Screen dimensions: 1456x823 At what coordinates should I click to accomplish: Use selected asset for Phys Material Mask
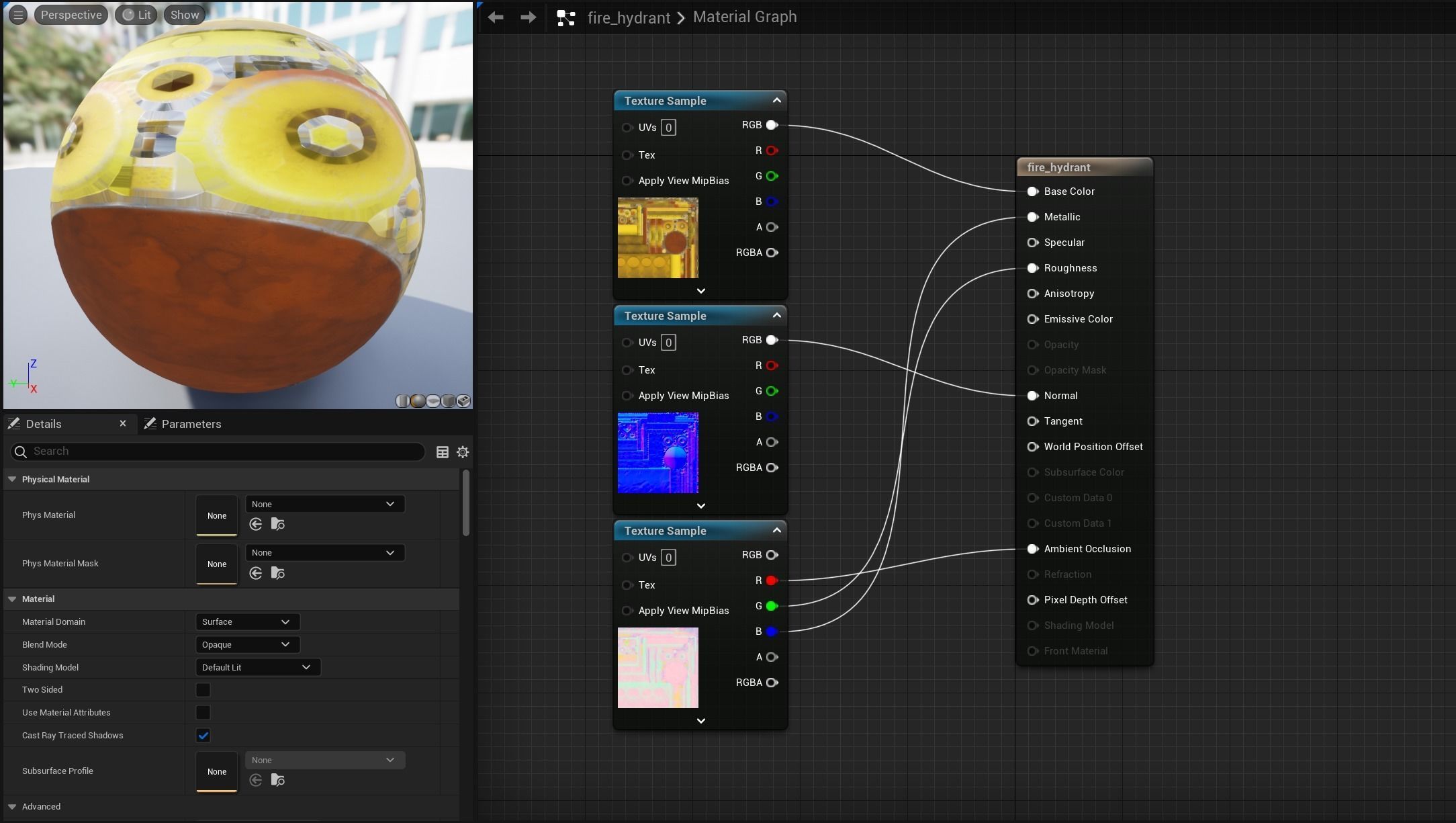(x=256, y=573)
